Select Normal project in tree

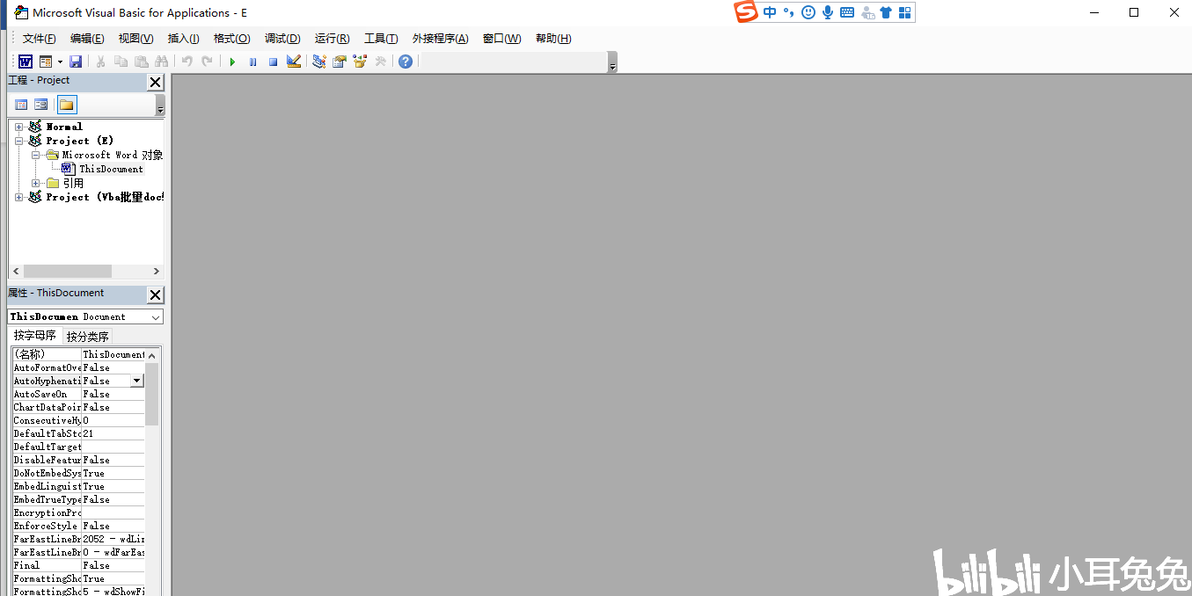tap(64, 127)
